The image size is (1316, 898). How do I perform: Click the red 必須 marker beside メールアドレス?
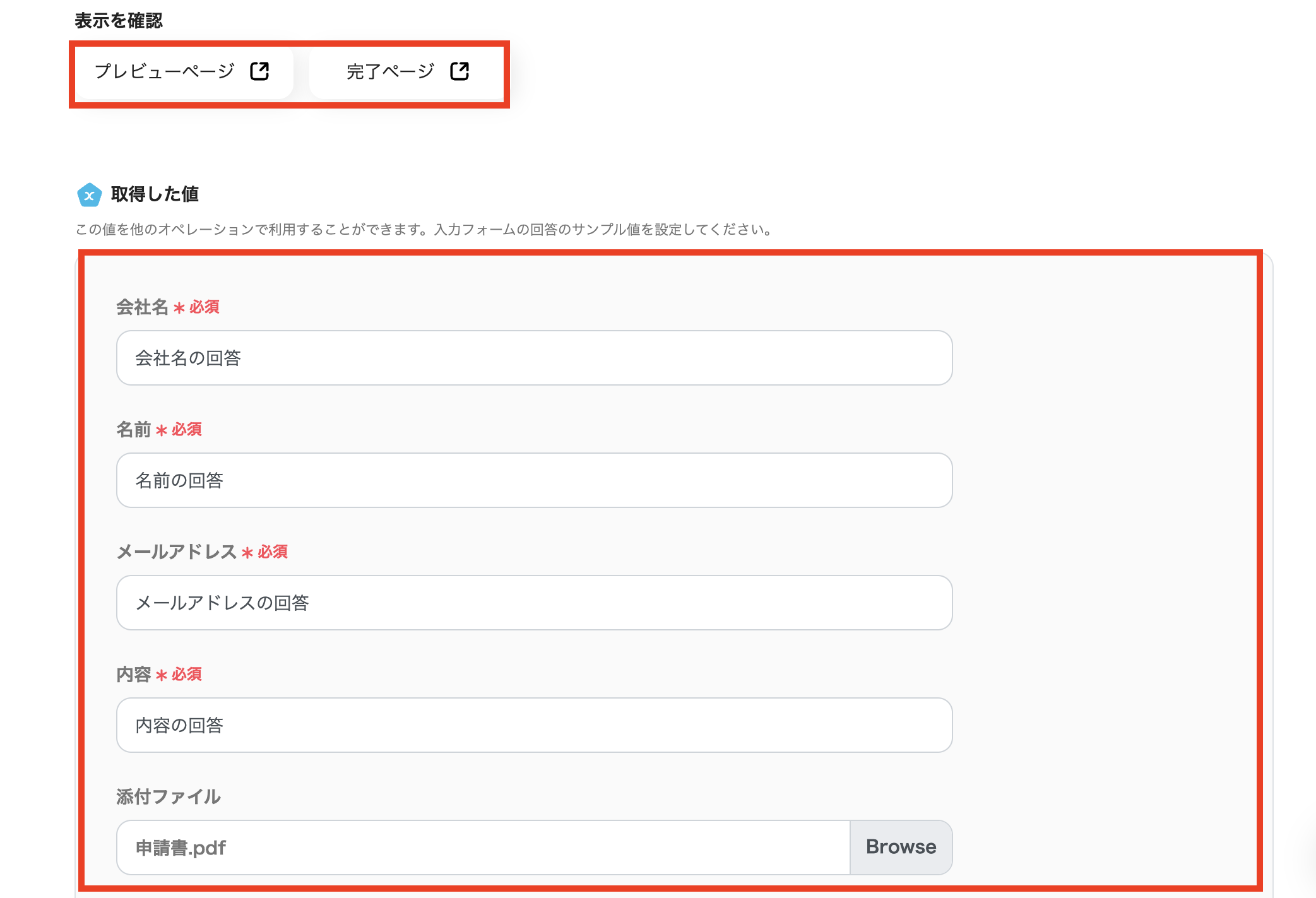point(272,552)
